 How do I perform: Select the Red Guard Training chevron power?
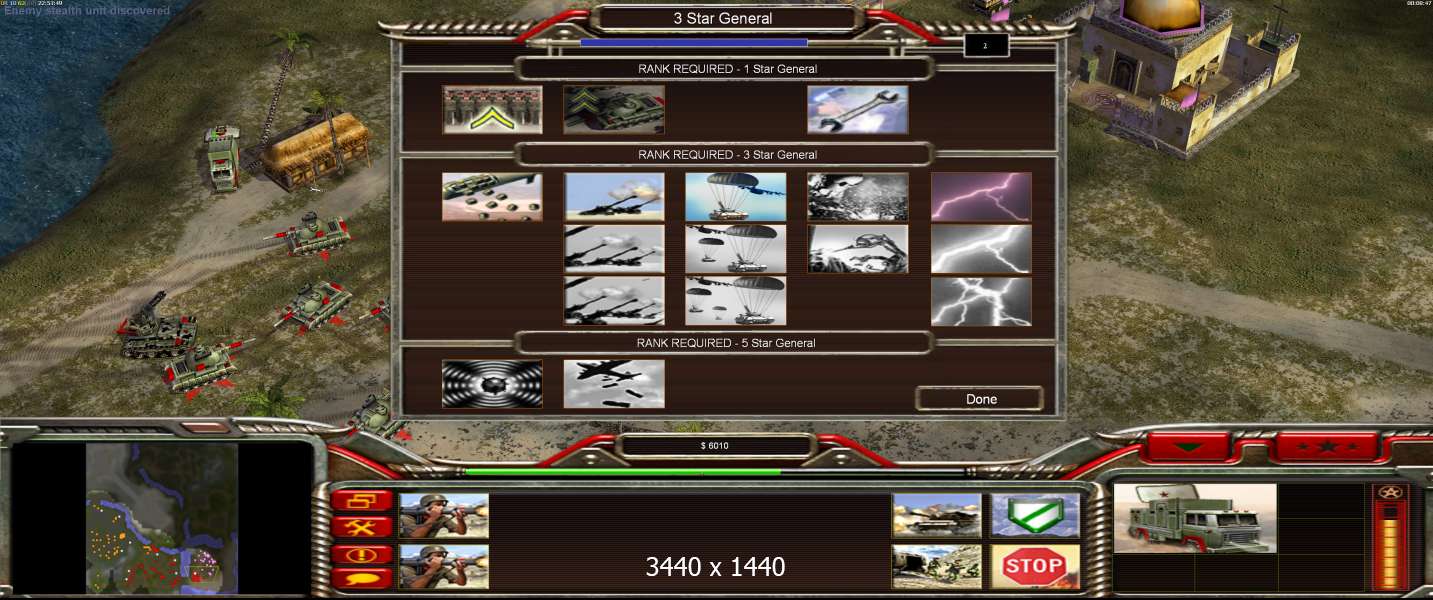pos(492,110)
